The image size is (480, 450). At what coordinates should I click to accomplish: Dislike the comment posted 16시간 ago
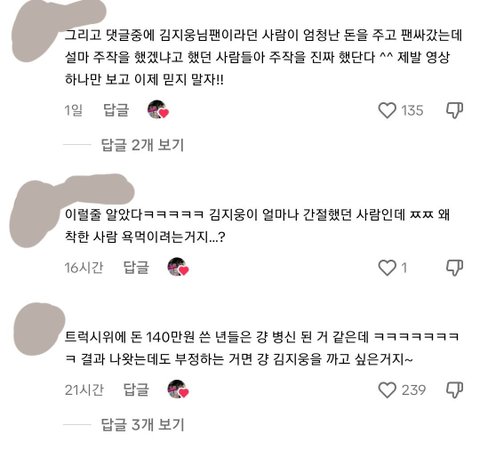tap(455, 268)
